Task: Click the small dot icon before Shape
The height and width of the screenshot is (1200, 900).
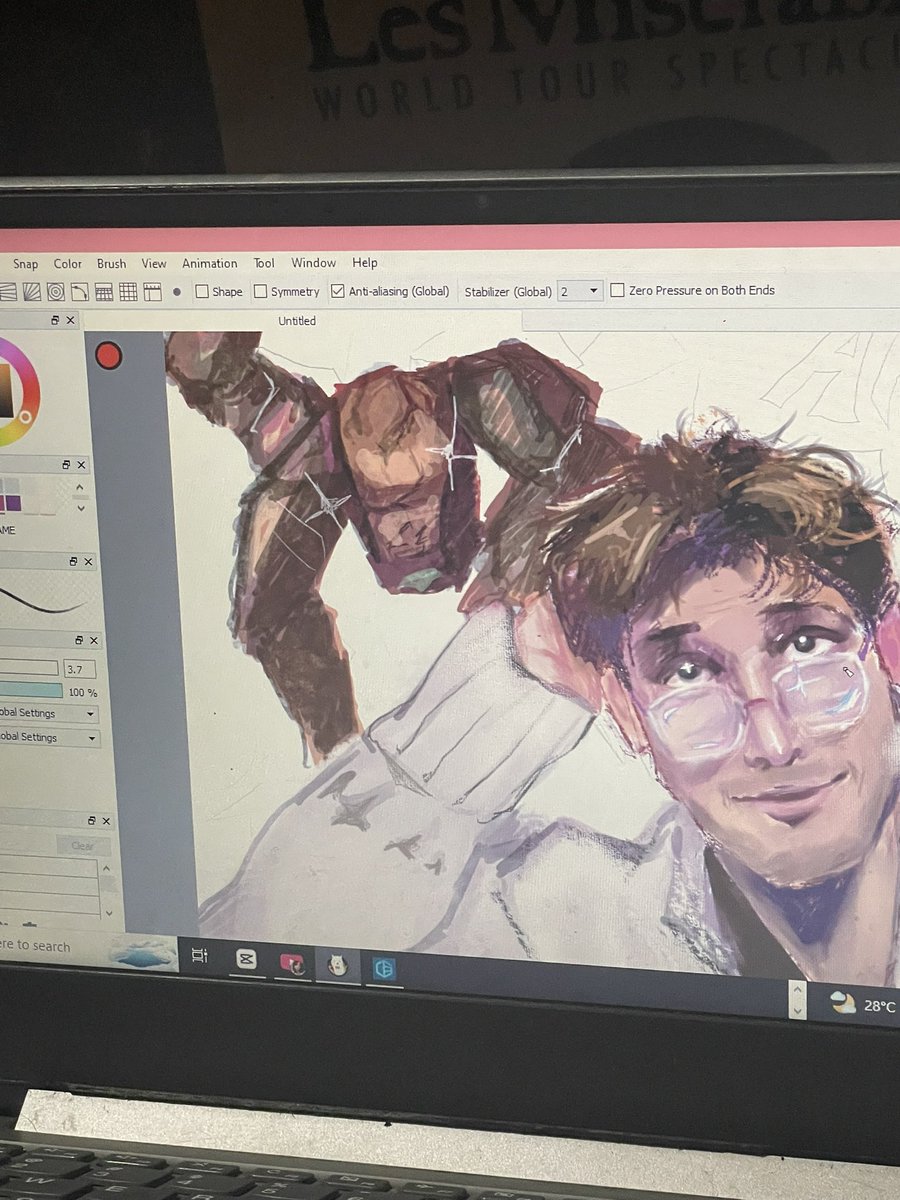Action: coord(177,292)
